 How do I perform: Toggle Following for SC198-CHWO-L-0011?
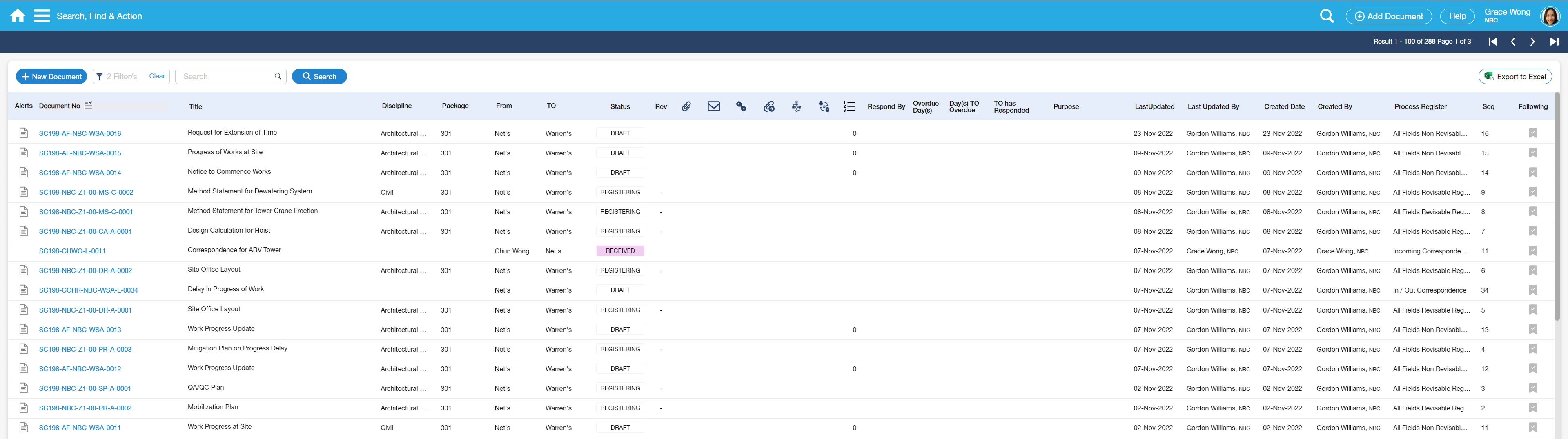(1532, 251)
